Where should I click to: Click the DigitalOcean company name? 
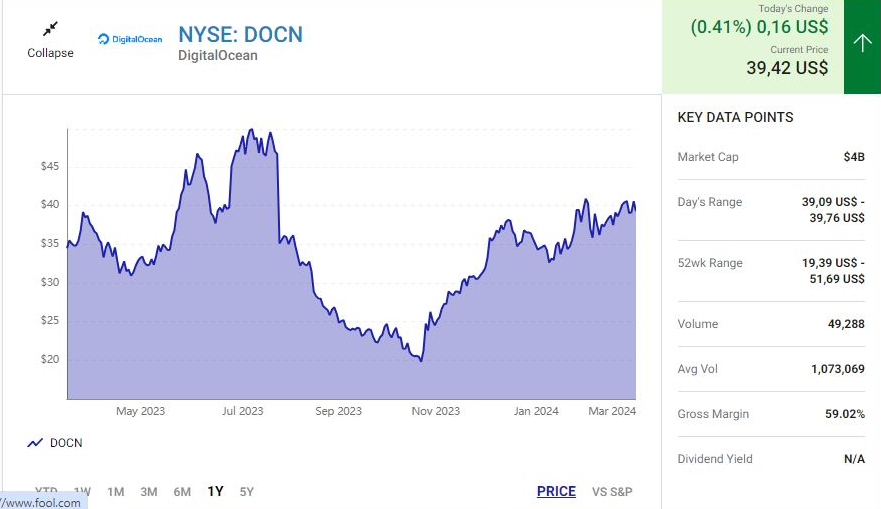tap(217, 56)
